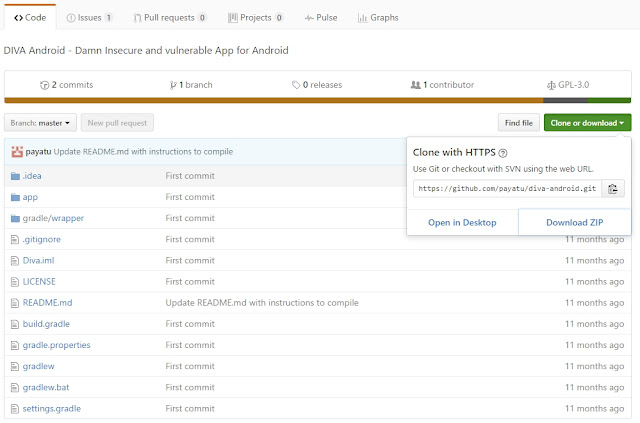This screenshot has height=423, width=640.
Task: Click the orange language bar segment
Action: coord(274,100)
